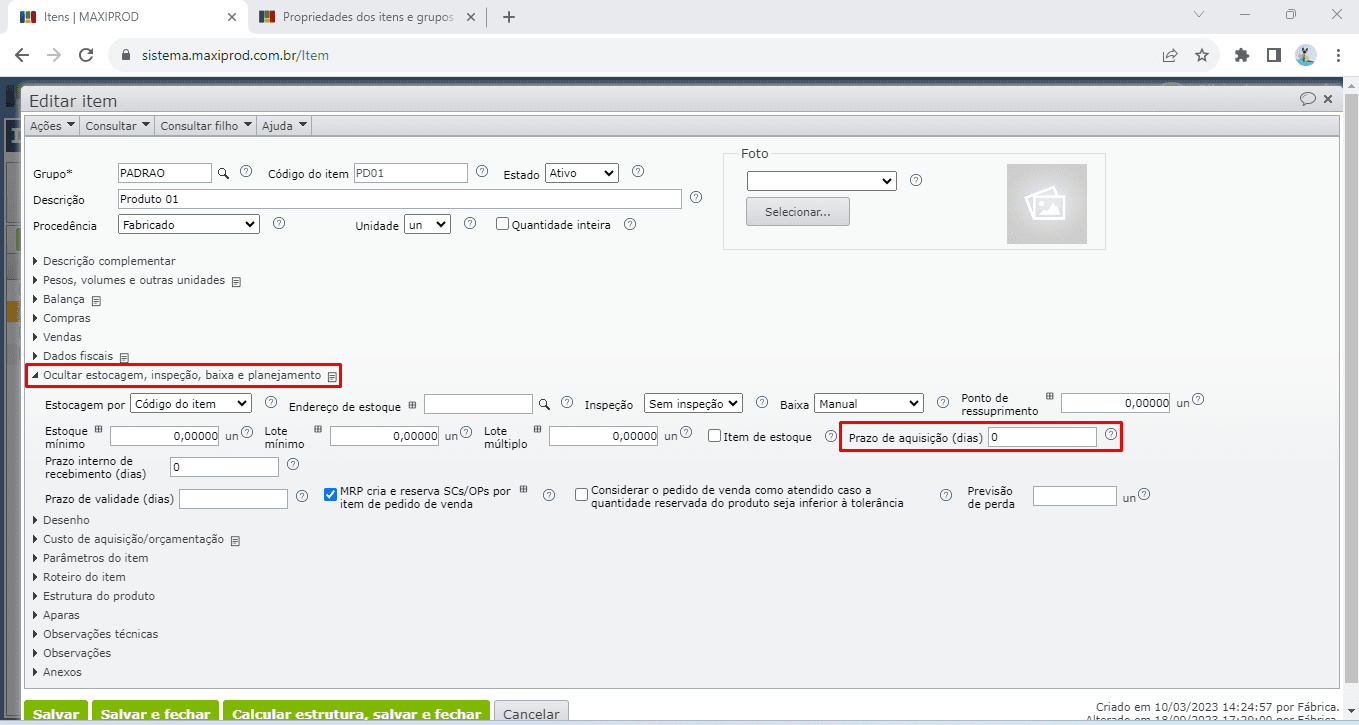
Task: Open the Consultar menu
Action: coord(117,126)
